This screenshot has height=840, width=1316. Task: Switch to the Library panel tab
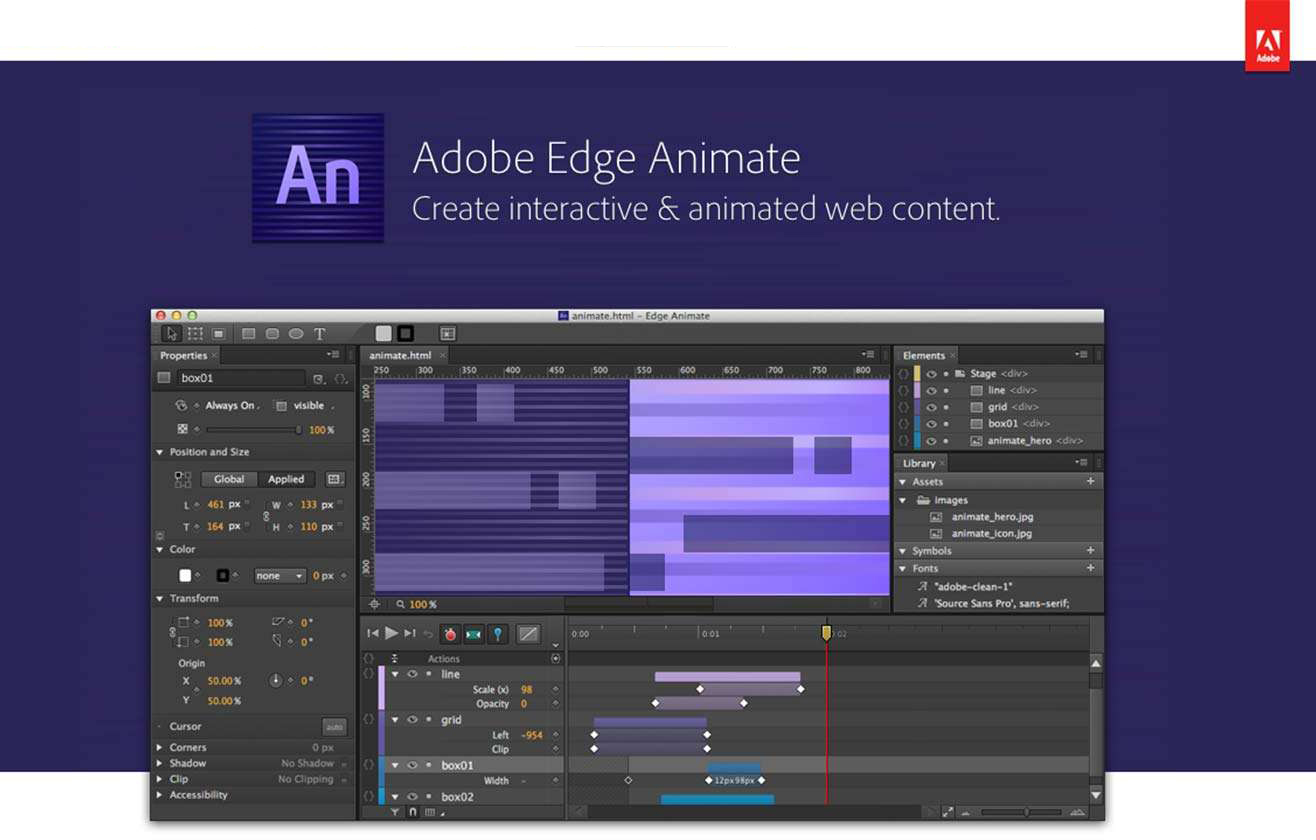click(x=919, y=463)
